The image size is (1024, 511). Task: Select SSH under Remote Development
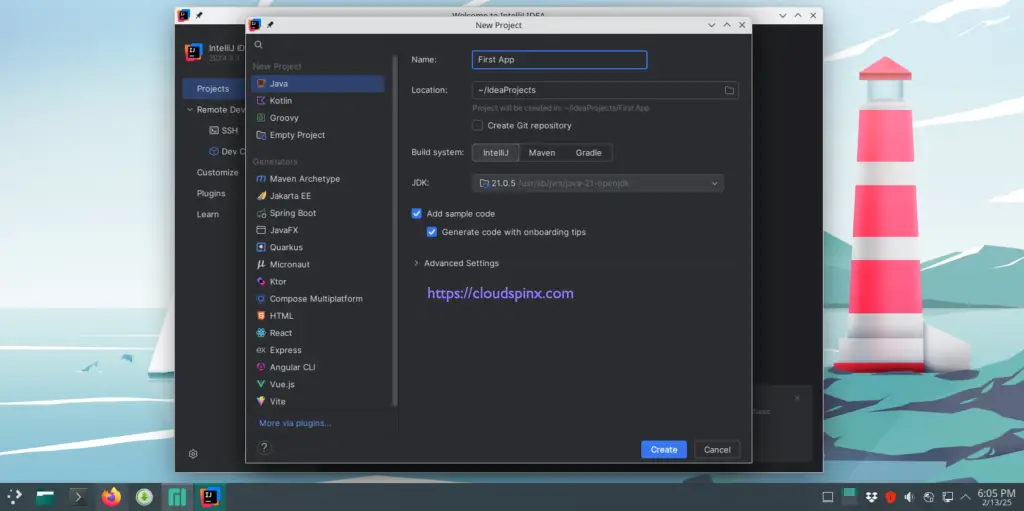[x=223, y=131]
